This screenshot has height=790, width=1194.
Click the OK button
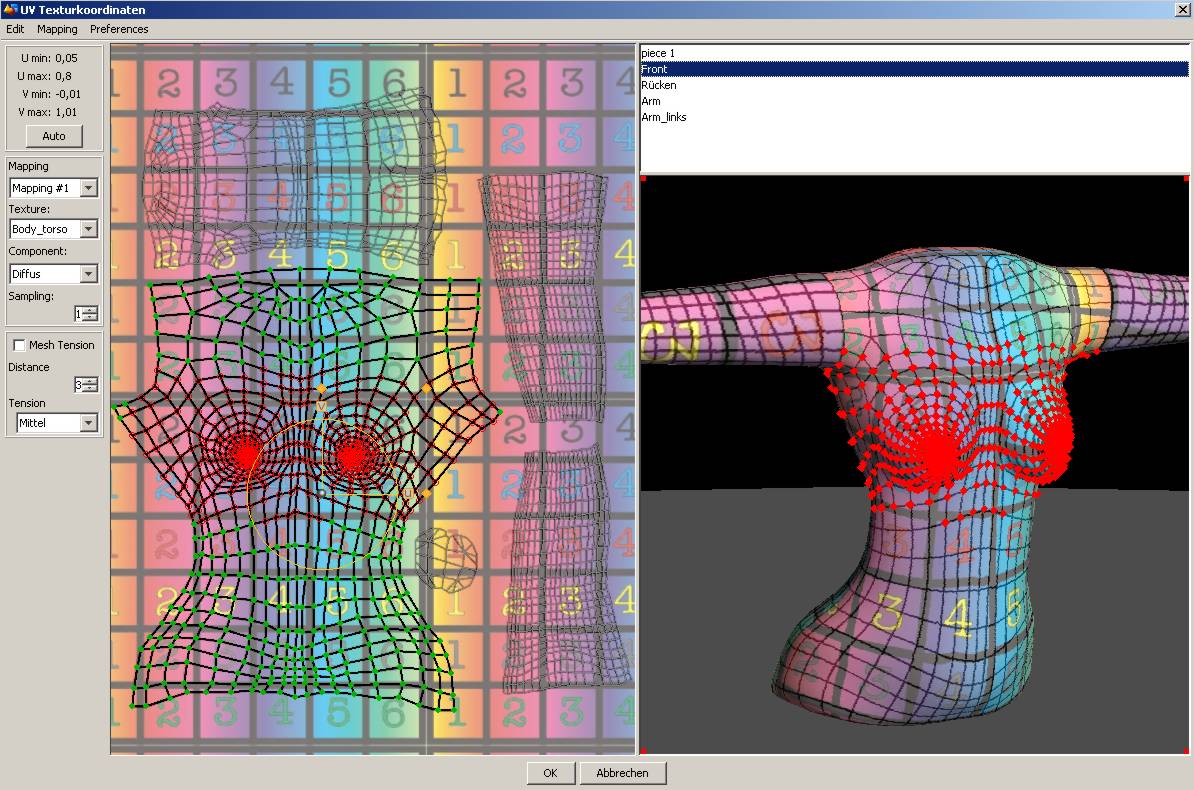(551, 773)
